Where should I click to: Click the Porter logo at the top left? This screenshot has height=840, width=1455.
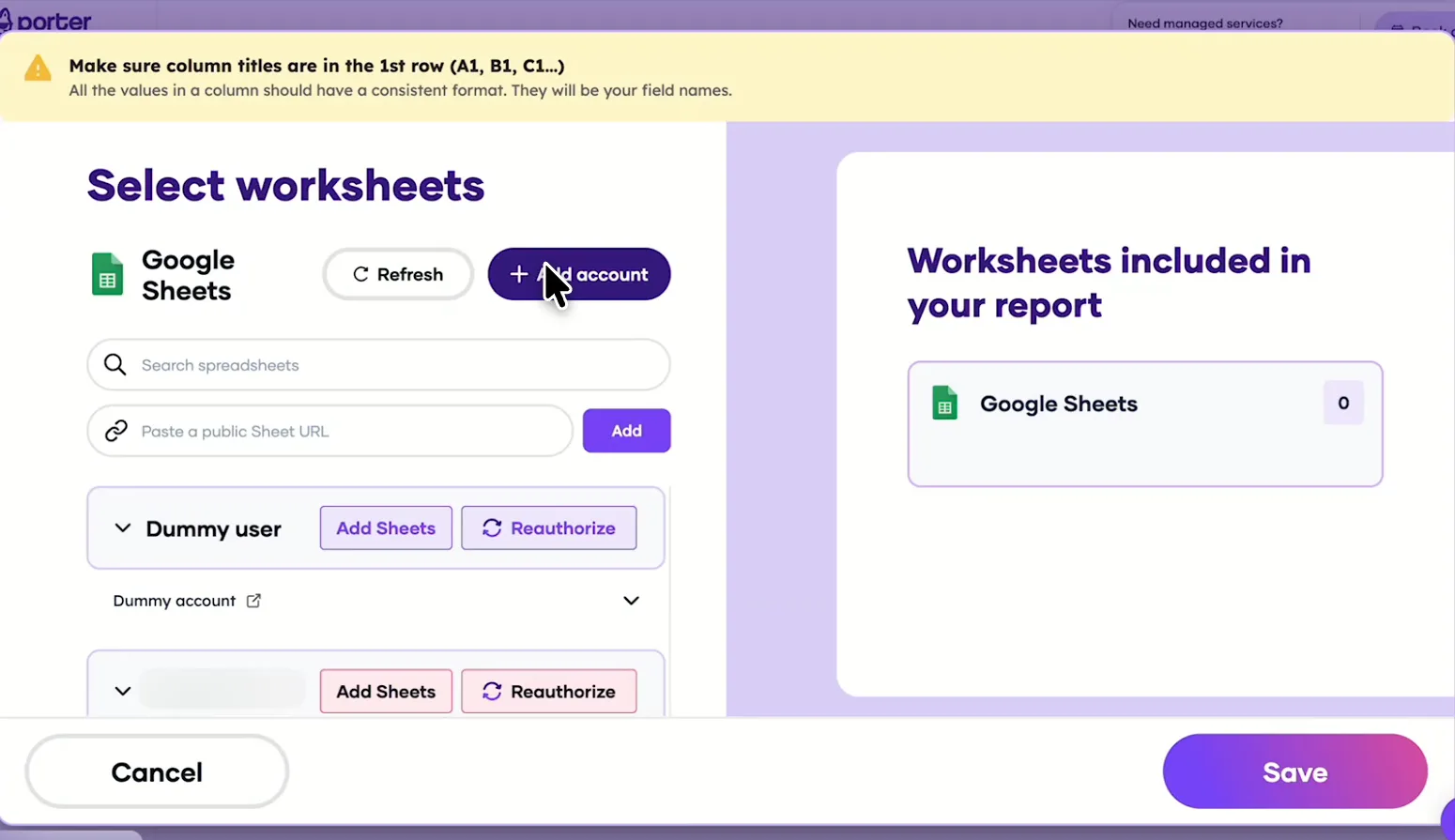pos(45,21)
